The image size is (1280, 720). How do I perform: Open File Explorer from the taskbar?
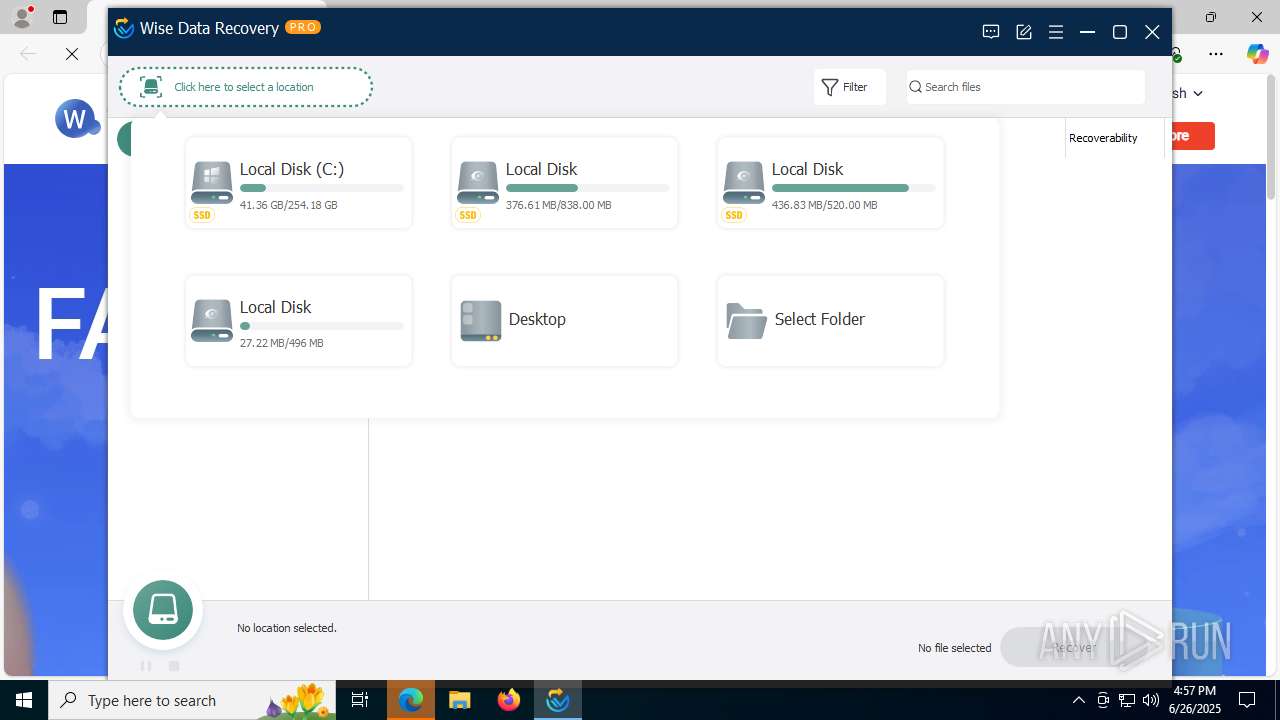click(460, 700)
